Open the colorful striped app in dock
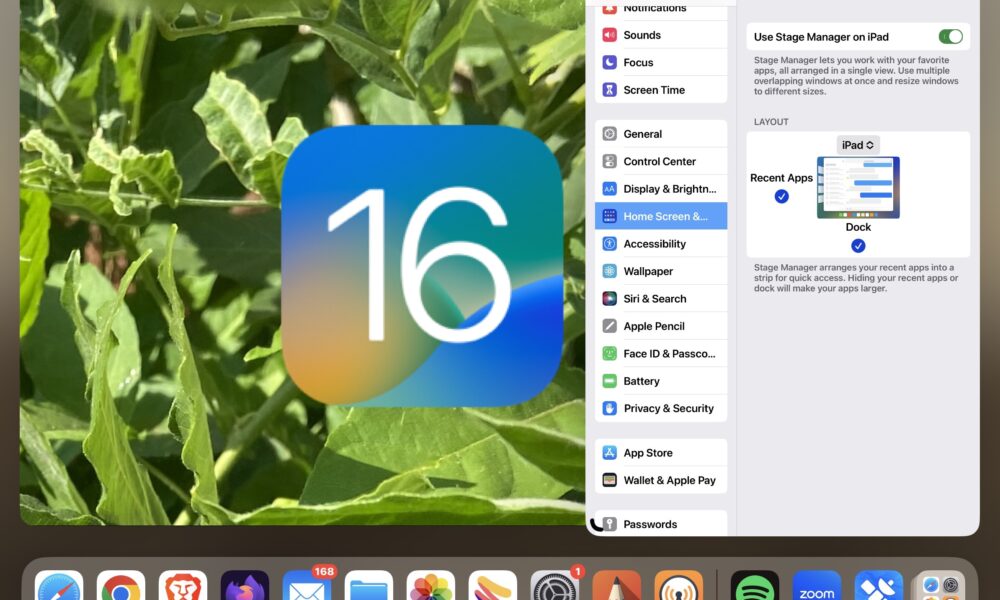Viewport: 1000px width, 600px height. [492, 587]
